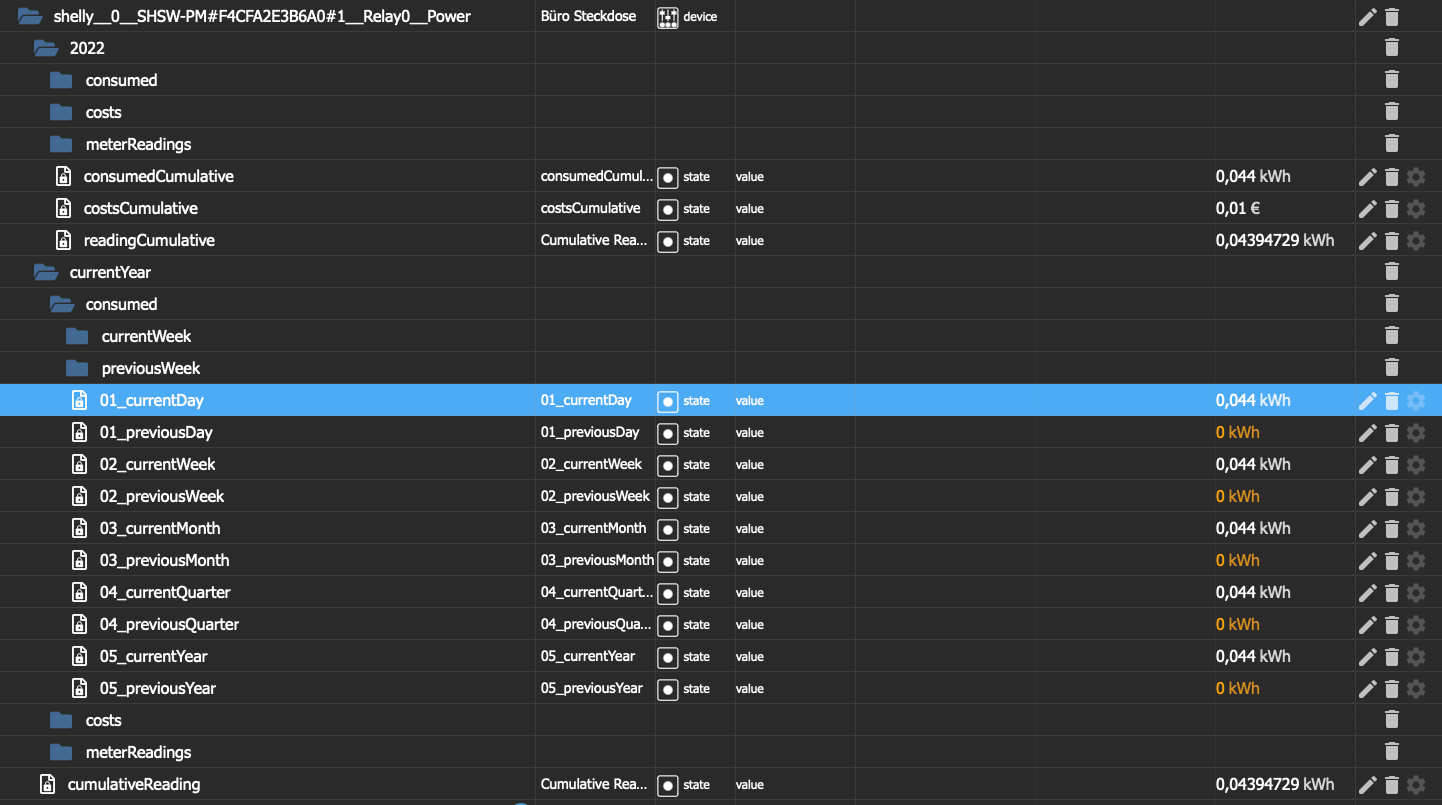Delete the 01_previousDay state
The image size is (1442, 805).
(x=1391, y=433)
